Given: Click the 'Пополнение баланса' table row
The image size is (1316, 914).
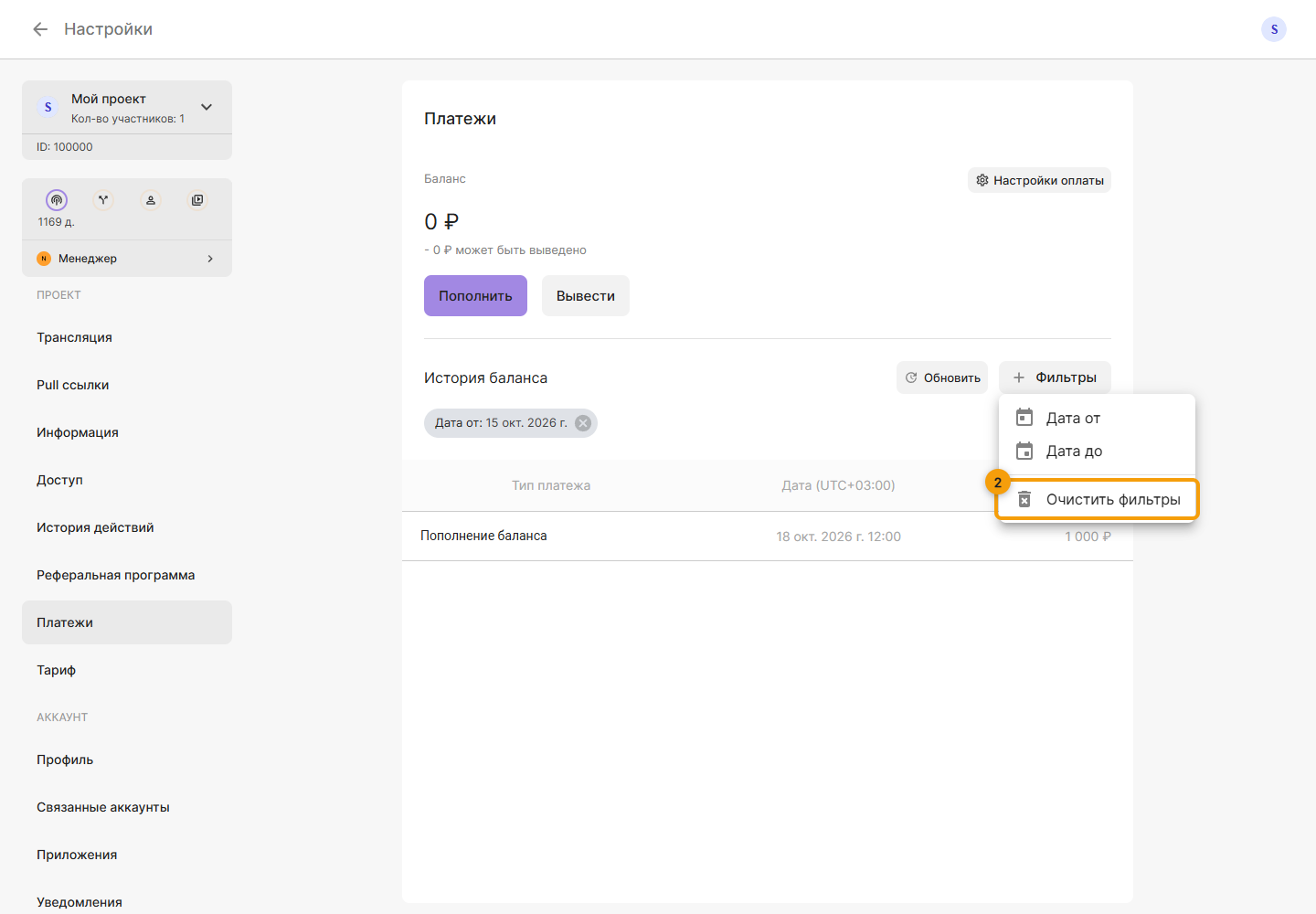Looking at the screenshot, I should pos(768,537).
